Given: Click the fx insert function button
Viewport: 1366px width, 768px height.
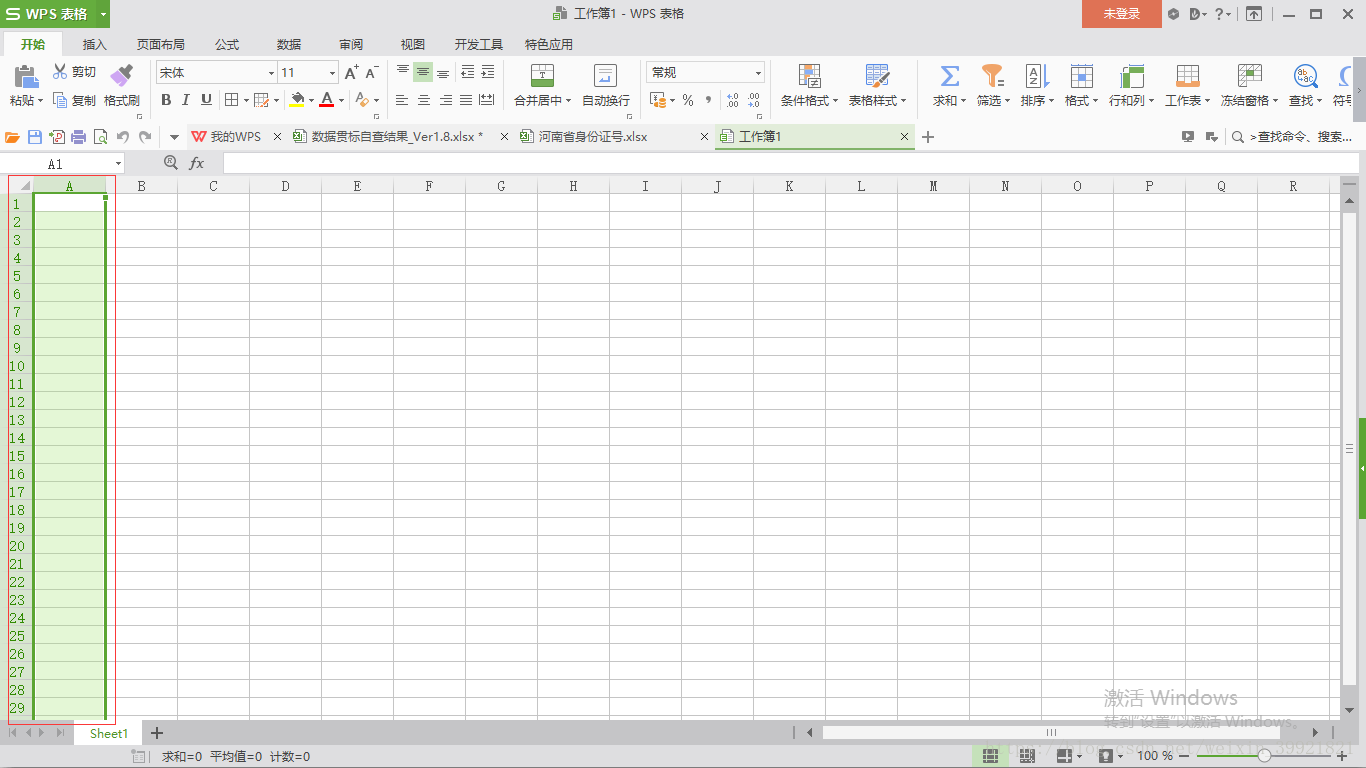Looking at the screenshot, I should [197, 163].
